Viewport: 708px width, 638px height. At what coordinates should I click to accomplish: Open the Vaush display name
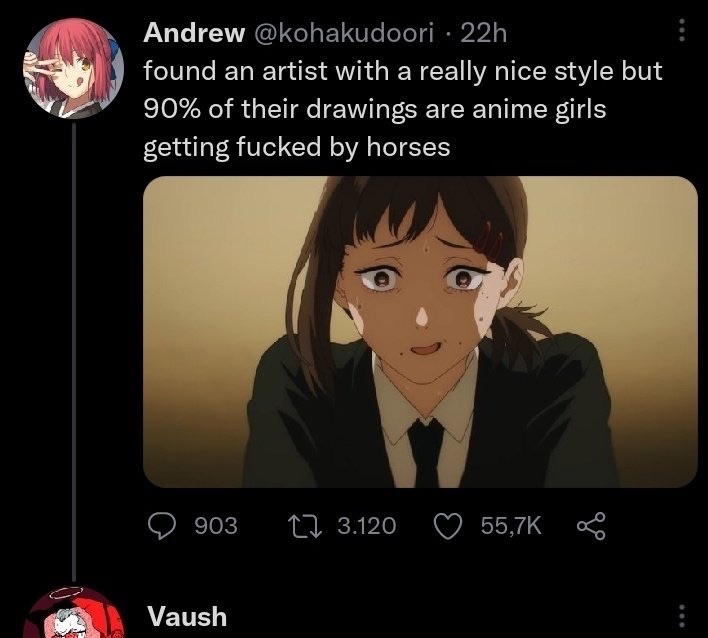coord(187,617)
